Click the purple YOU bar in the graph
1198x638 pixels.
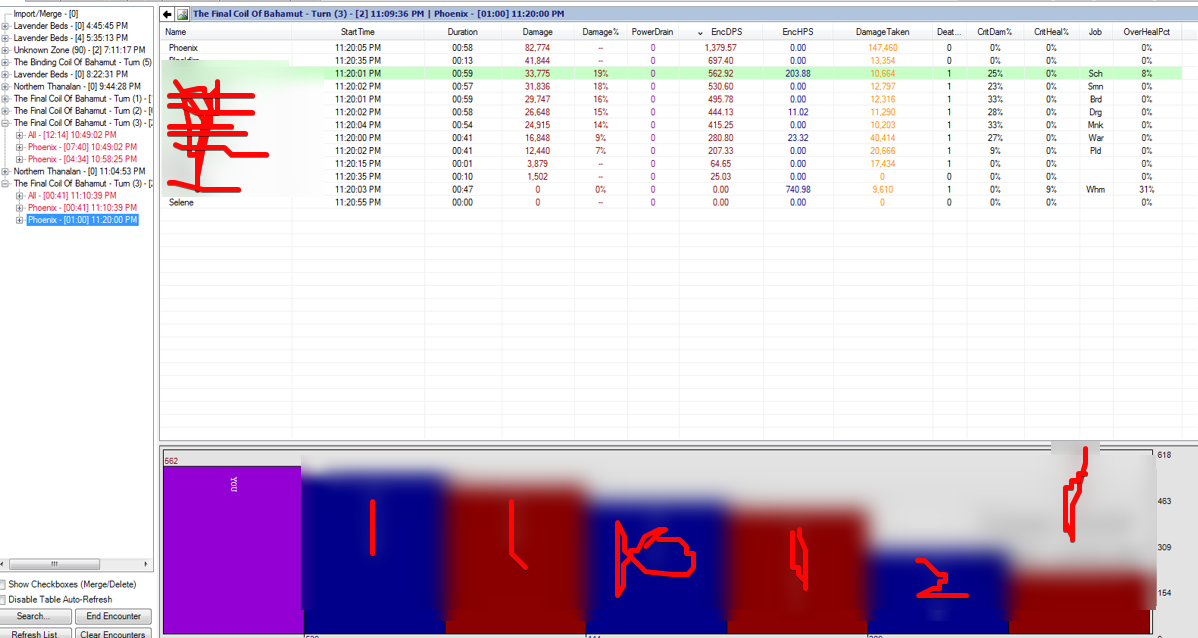233,549
